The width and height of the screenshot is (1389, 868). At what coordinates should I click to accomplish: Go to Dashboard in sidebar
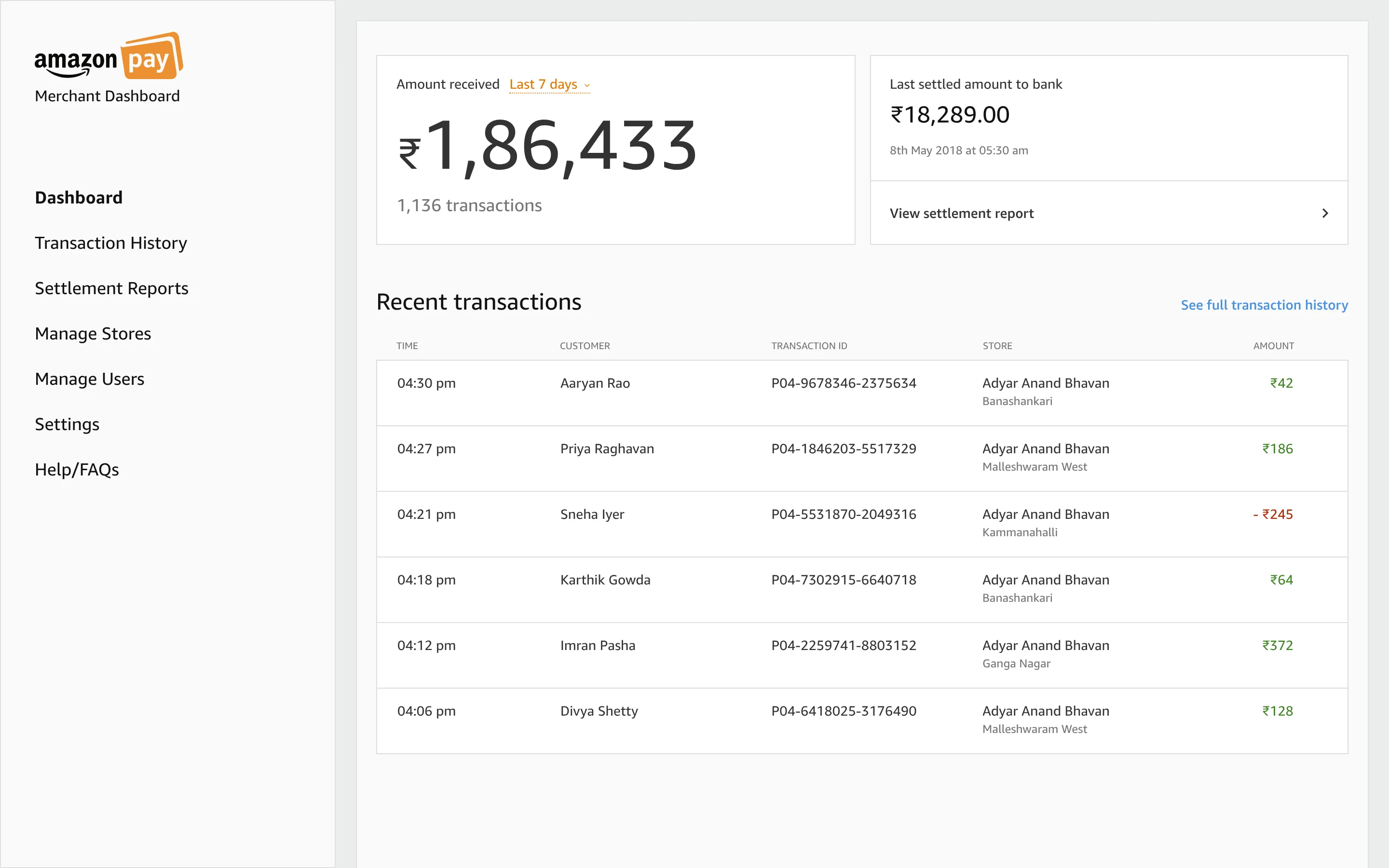tap(79, 198)
